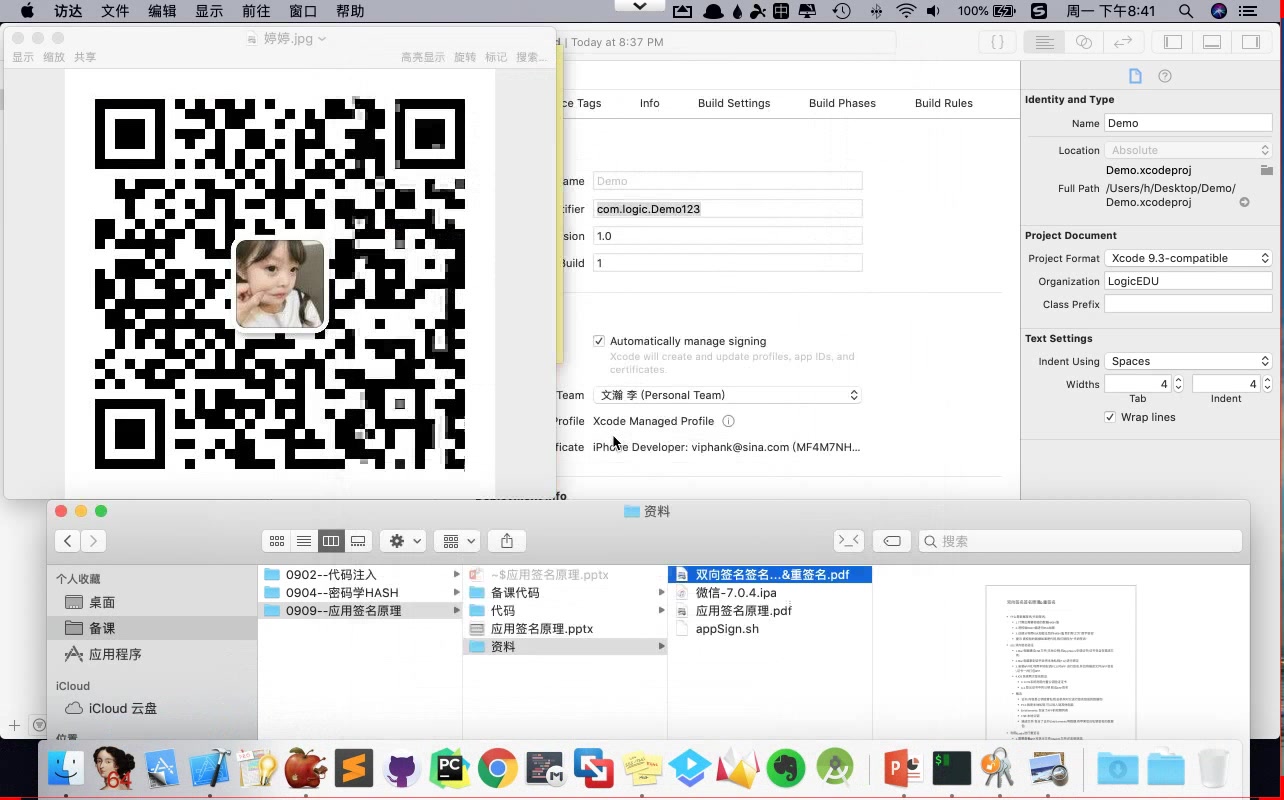
Task: Click Organization field LogicEDU
Action: click(x=1188, y=281)
